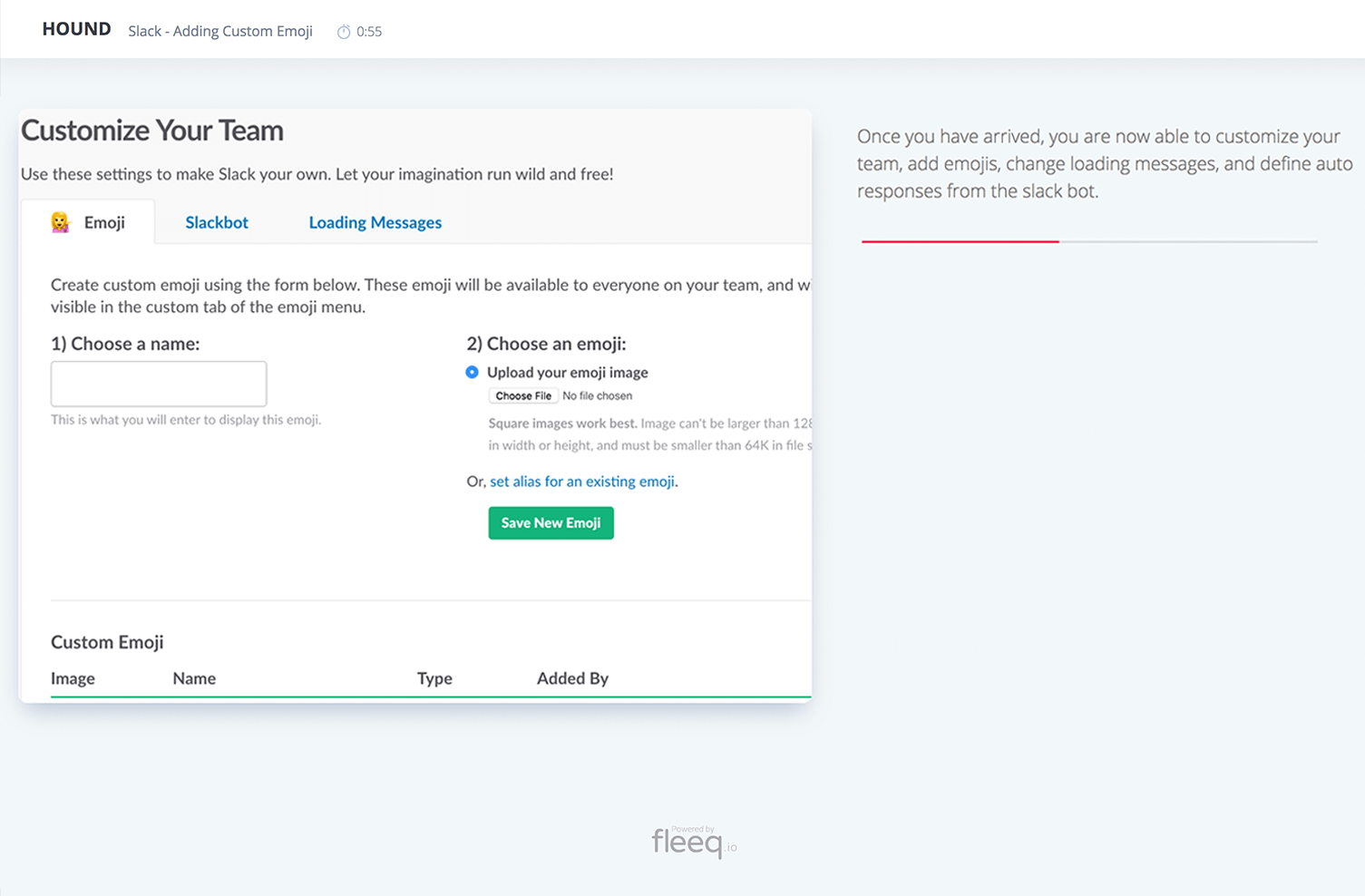The width and height of the screenshot is (1365, 896).
Task: Open set alias for an existing emoji link
Action: click(x=582, y=482)
